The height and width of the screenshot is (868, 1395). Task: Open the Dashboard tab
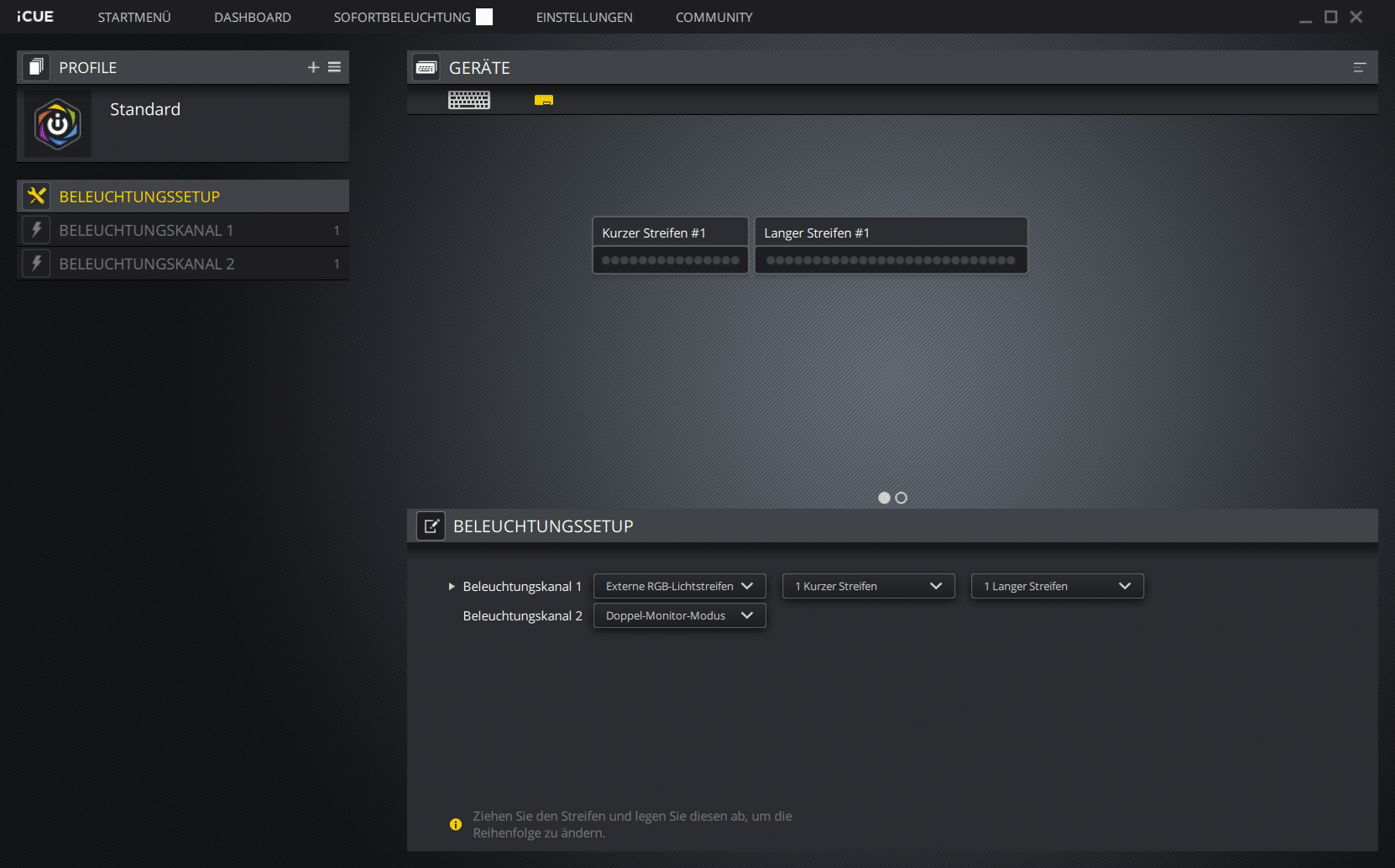click(252, 17)
